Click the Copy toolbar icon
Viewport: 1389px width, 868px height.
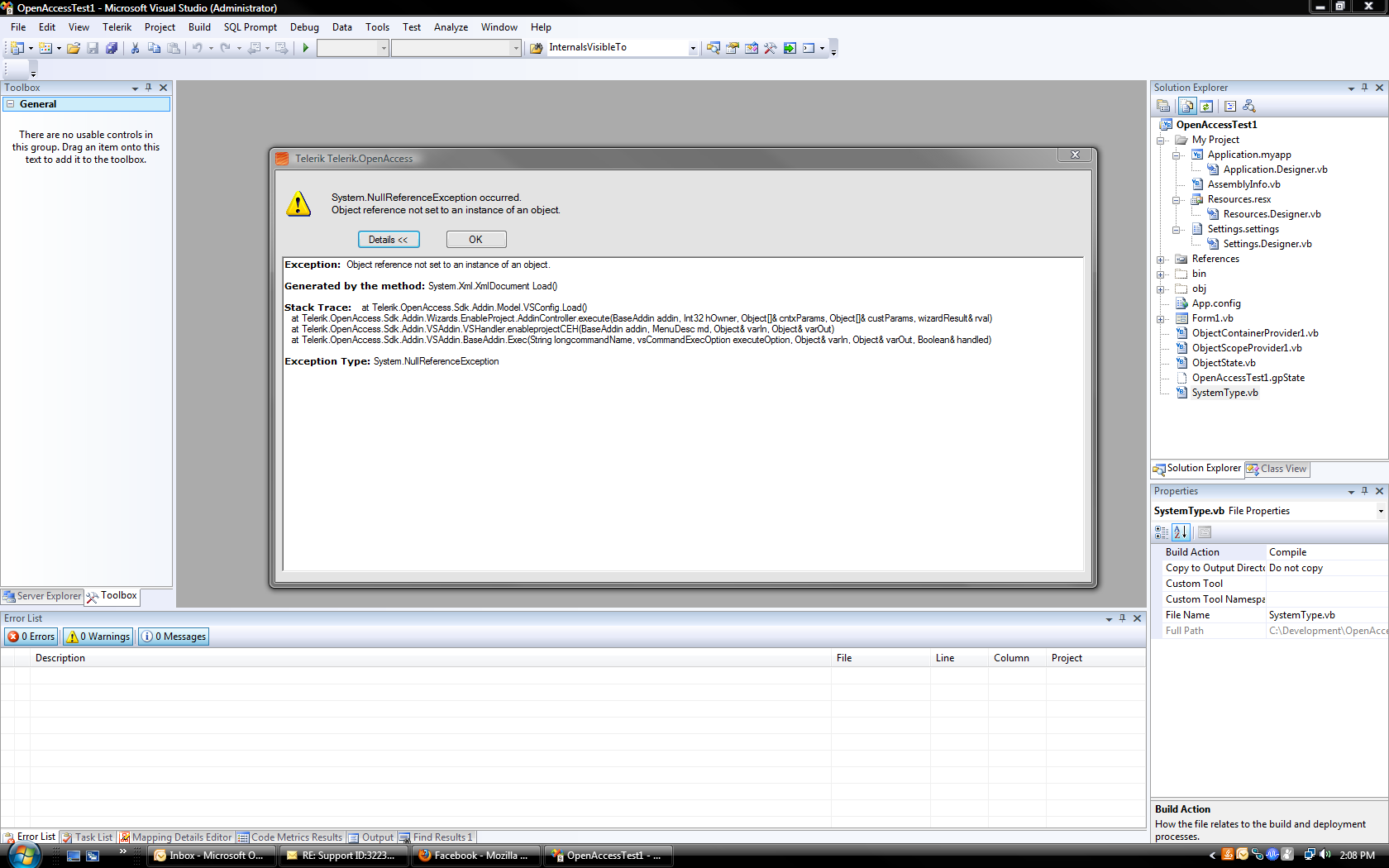coord(154,48)
